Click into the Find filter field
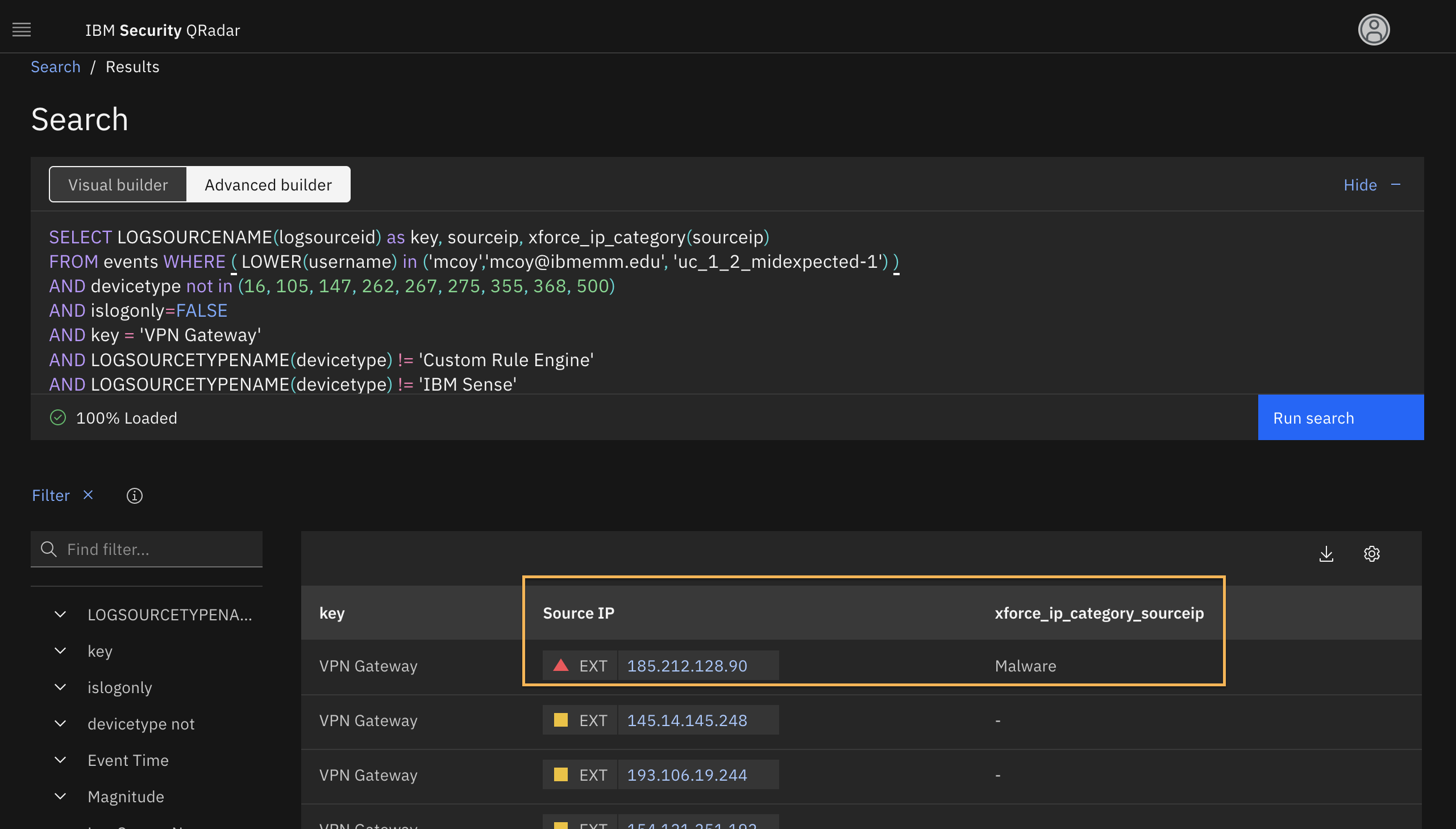1456x829 pixels. (159, 549)
